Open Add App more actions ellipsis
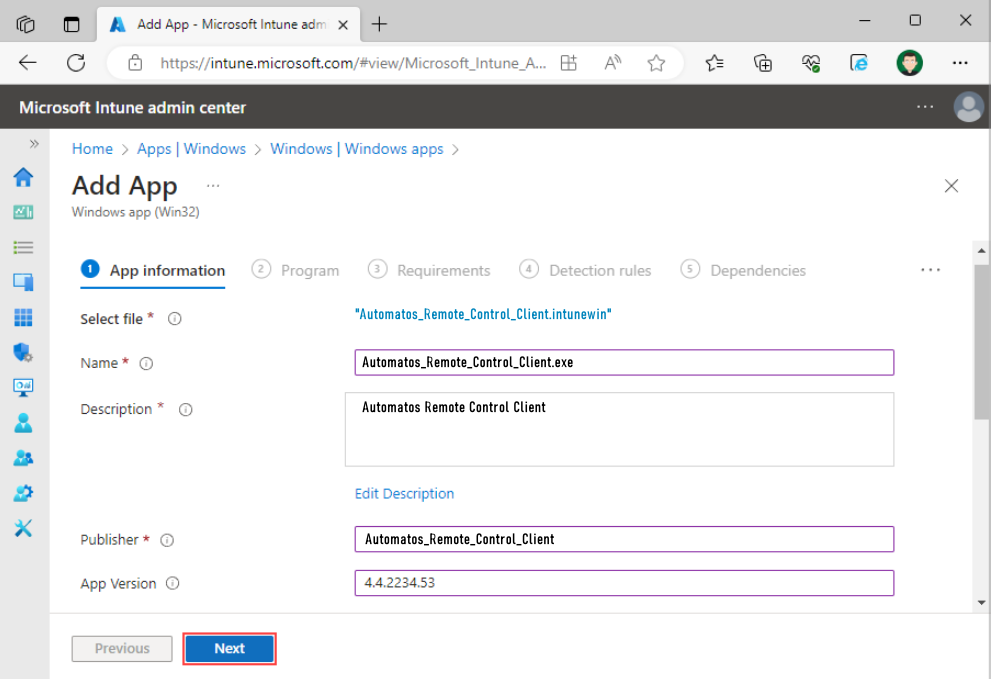Image resolution: width=991 pixels, height=679 pixels. (x=213, y=186)
